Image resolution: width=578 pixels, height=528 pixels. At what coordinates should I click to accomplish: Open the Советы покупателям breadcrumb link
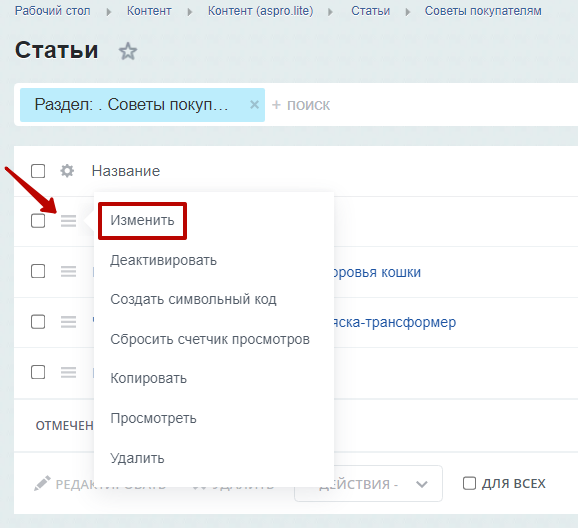(483, 11)
